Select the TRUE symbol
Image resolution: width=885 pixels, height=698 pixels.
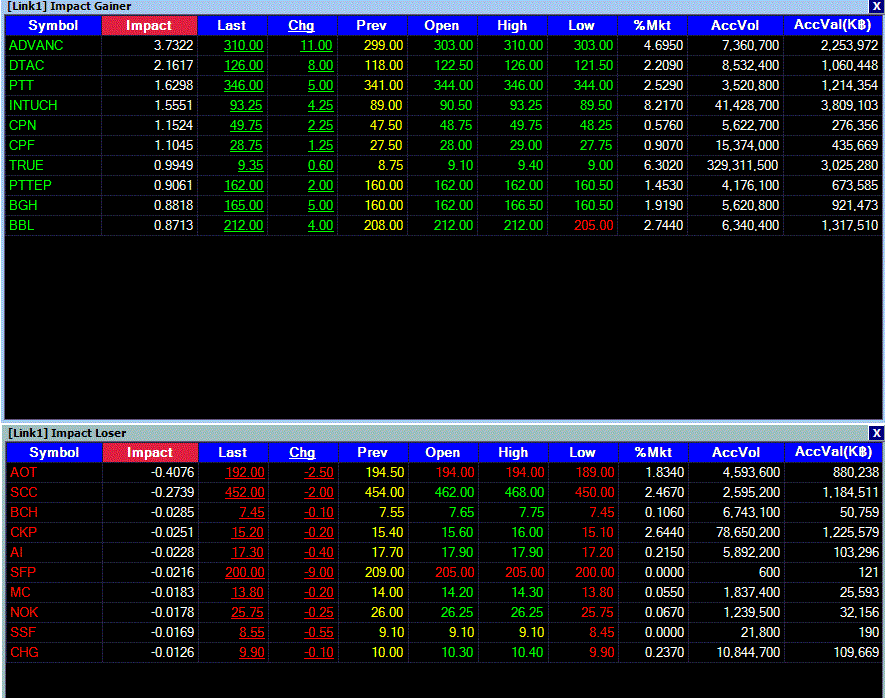pos(26,165)
